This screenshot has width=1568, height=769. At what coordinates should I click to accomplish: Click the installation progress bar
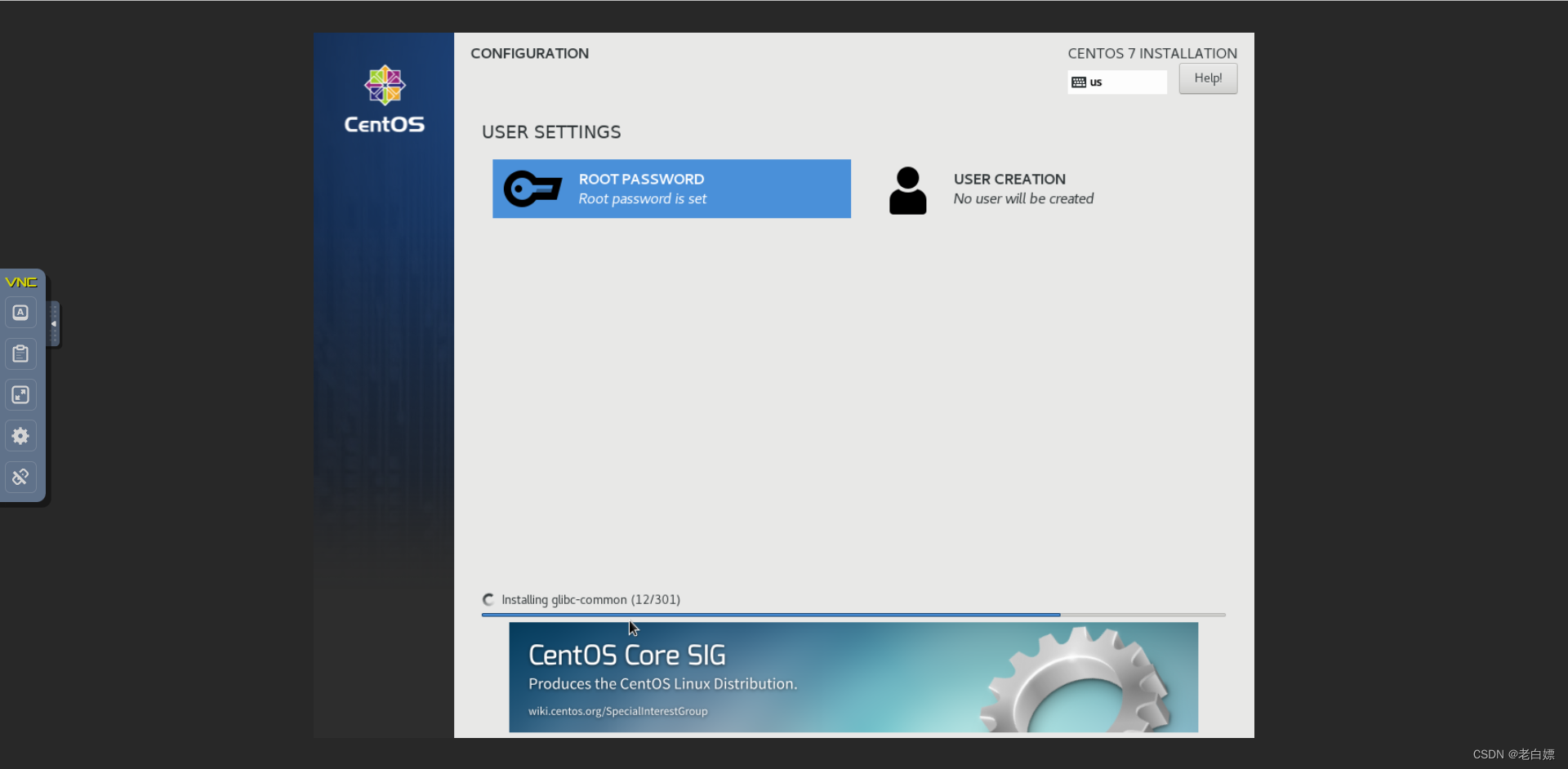[853, 615]
